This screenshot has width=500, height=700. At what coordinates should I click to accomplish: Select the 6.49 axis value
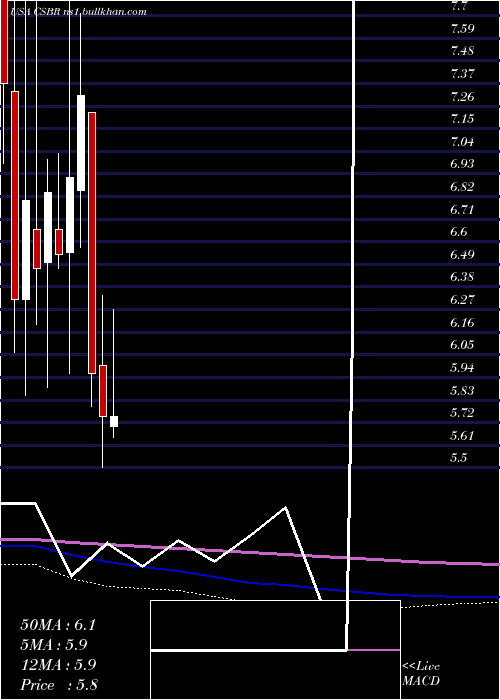(x=462, y=255)
